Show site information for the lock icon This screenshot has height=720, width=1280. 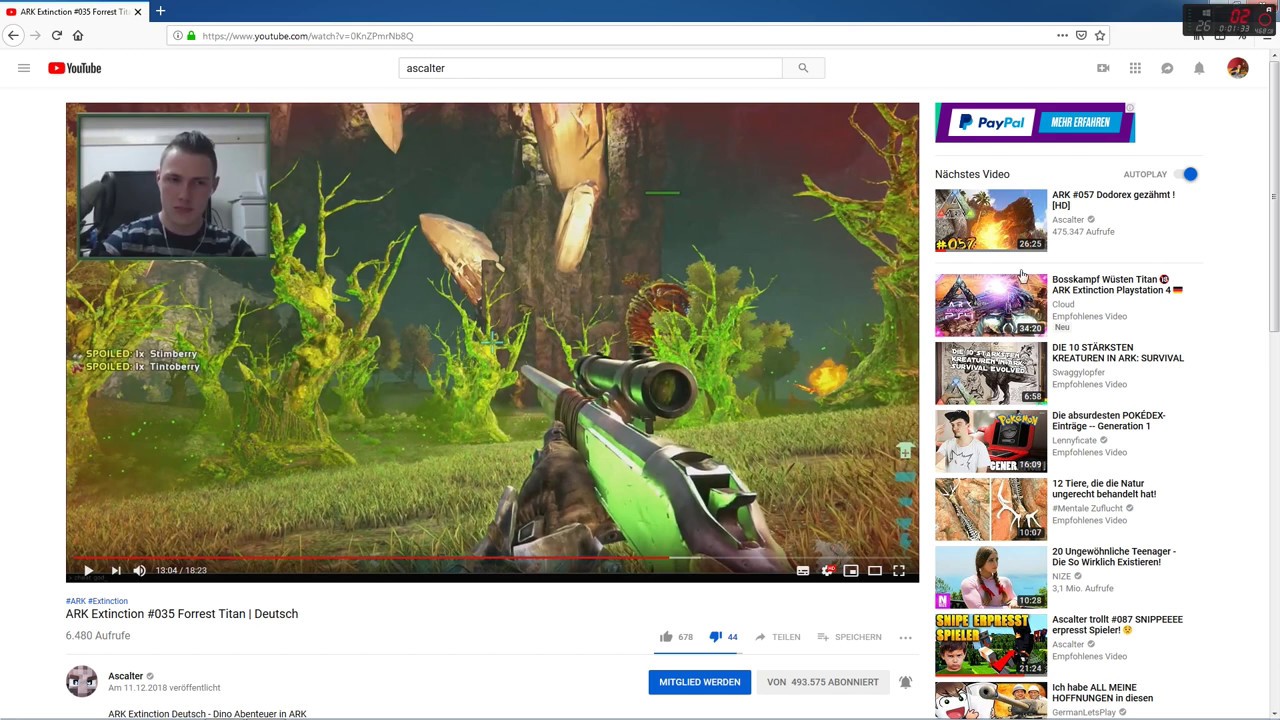coord(191,35)
